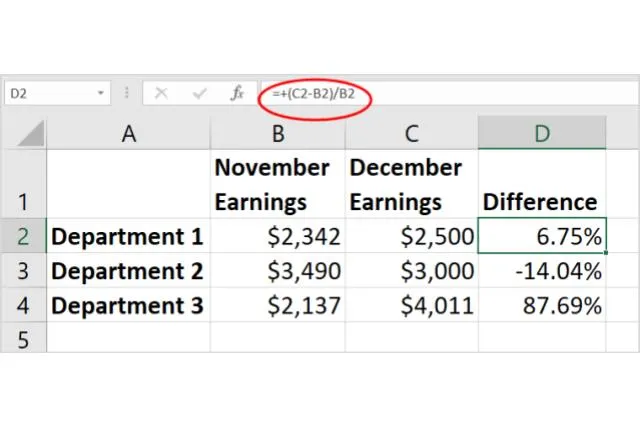Select the December Earnings header cell
Screen dimensions: 640x427
click(411, 185)
